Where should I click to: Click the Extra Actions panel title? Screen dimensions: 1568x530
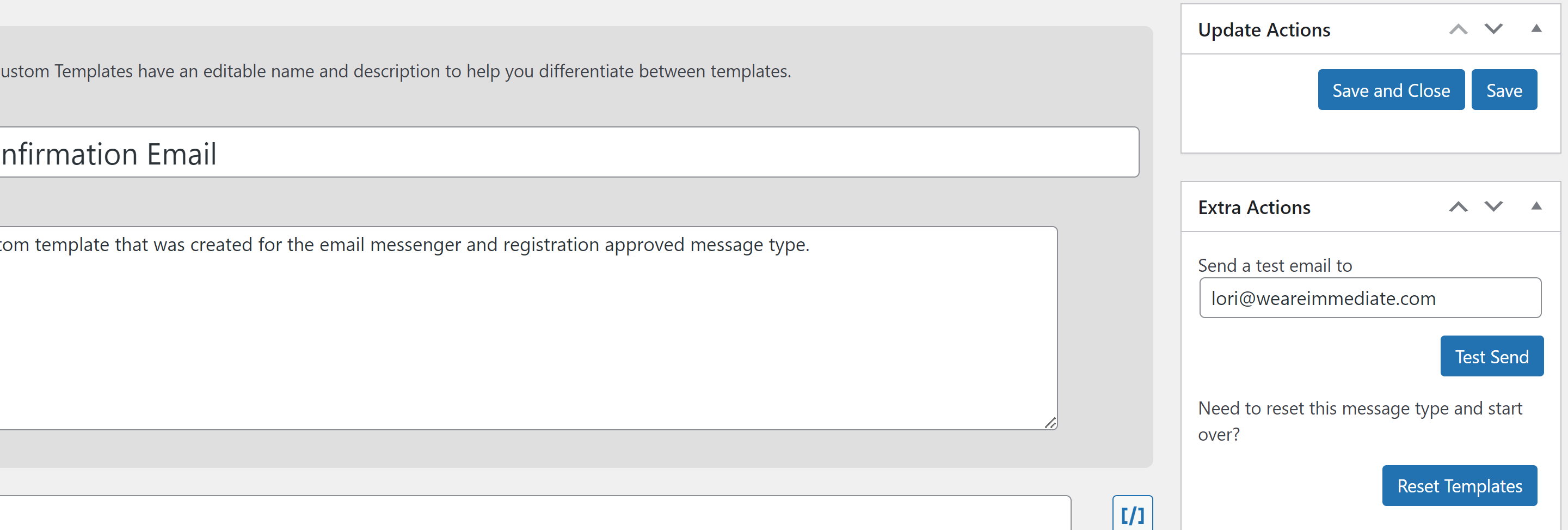click(1254, 207)
